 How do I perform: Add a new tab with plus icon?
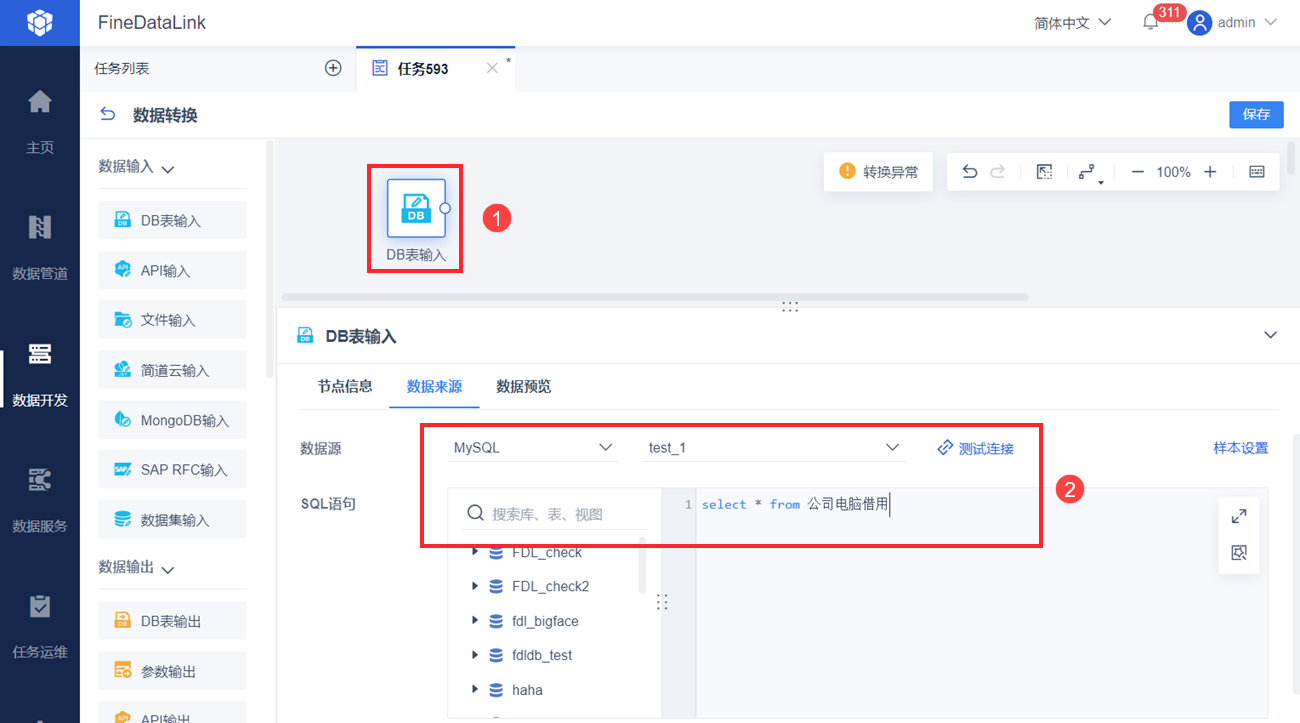tap(334, 68)
